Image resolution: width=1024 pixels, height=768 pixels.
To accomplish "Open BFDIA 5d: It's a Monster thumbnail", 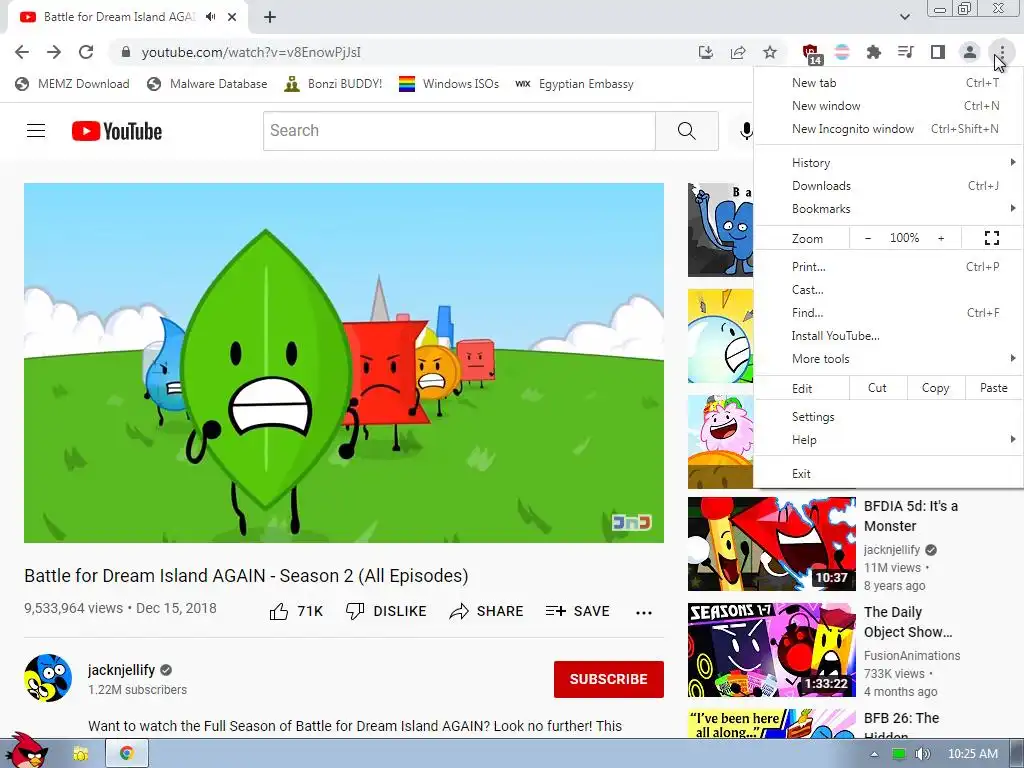I will (771, 544).
